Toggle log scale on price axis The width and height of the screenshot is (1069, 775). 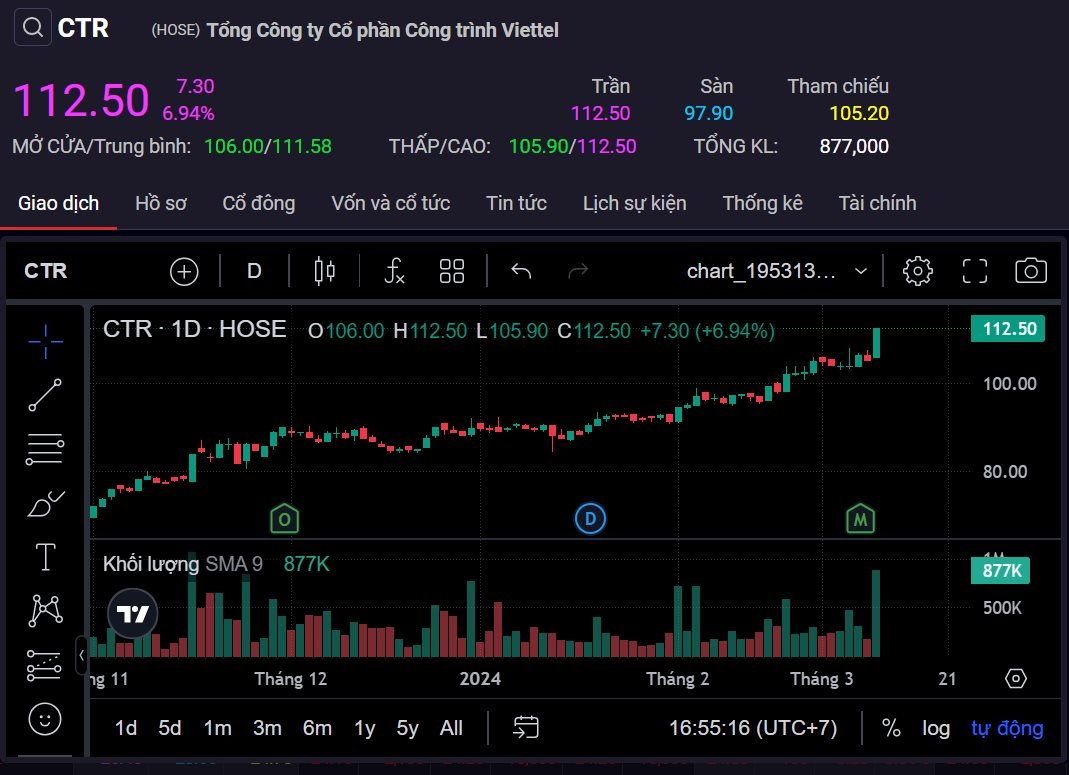click(936, 728)
